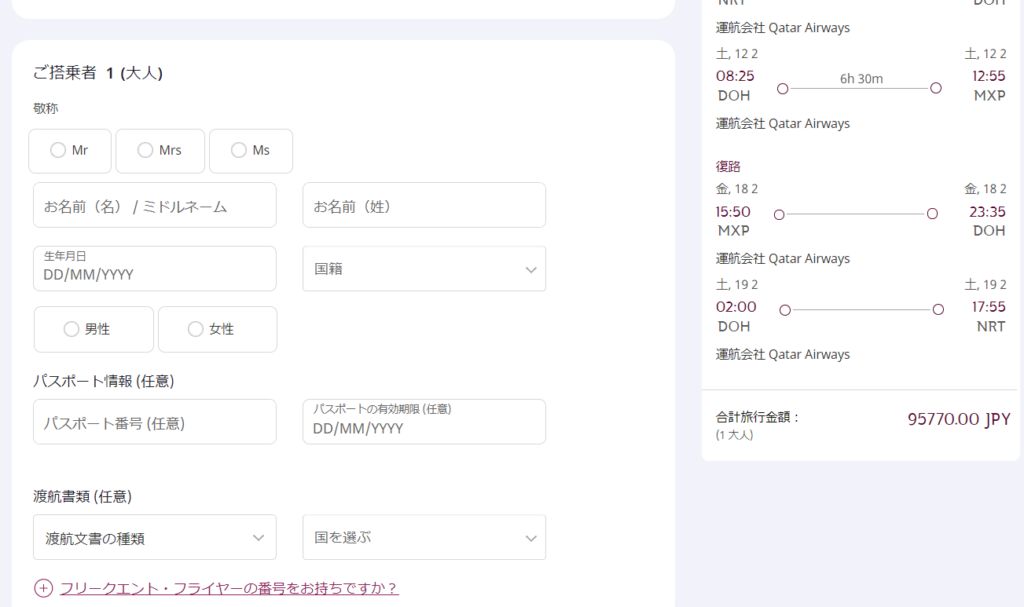
Task: Click the chevron in 国を選ぶ field
Action: click(x=530, y=539)
